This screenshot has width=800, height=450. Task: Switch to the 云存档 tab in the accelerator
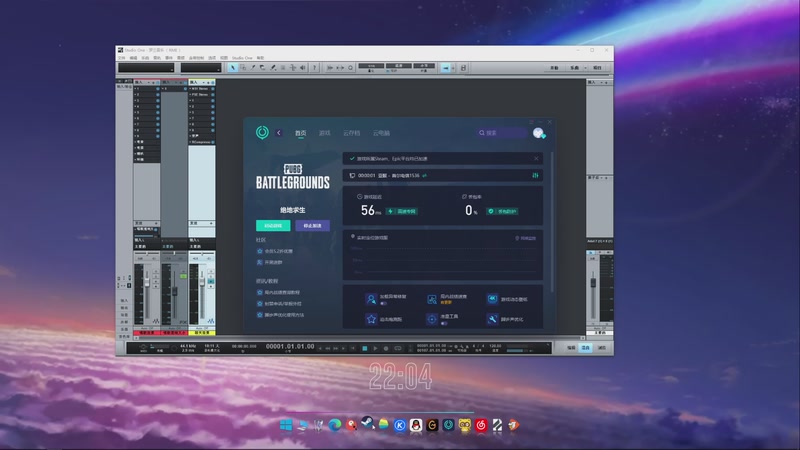pyautogui.click(x=352, y=133)
